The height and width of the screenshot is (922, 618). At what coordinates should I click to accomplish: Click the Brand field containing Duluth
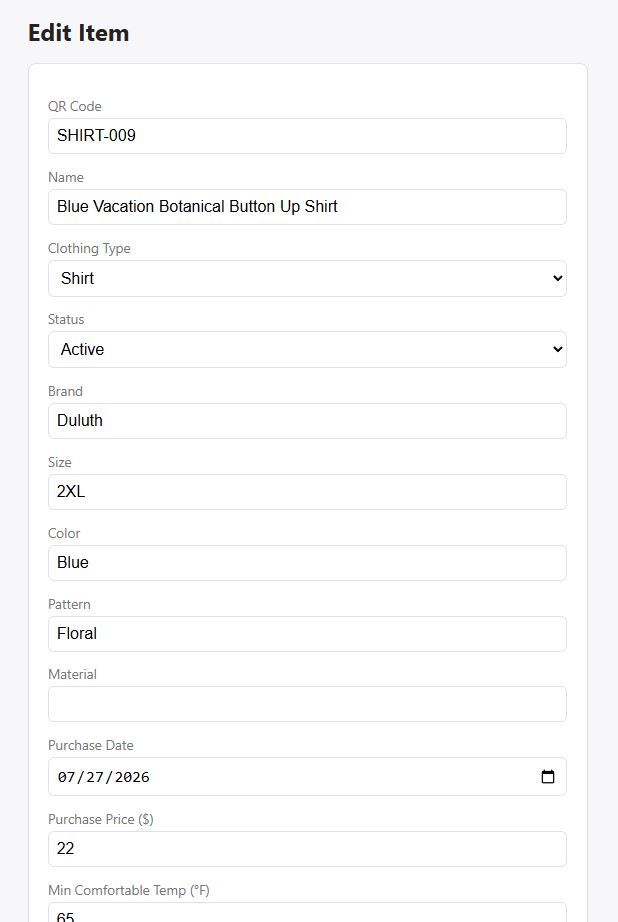tap(307, 421)
